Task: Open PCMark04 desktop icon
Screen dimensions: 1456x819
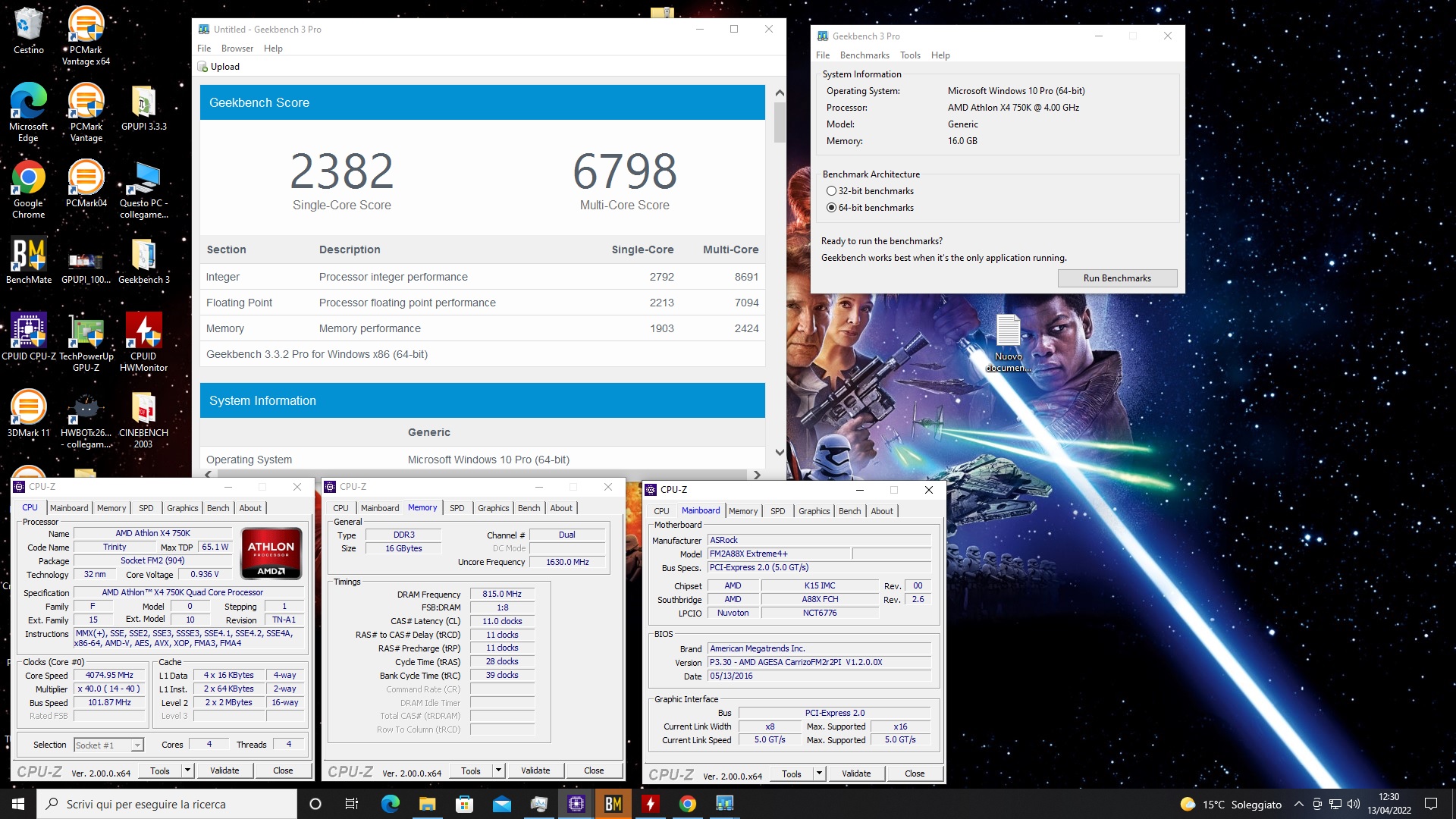Action: [x=86, y=183]
